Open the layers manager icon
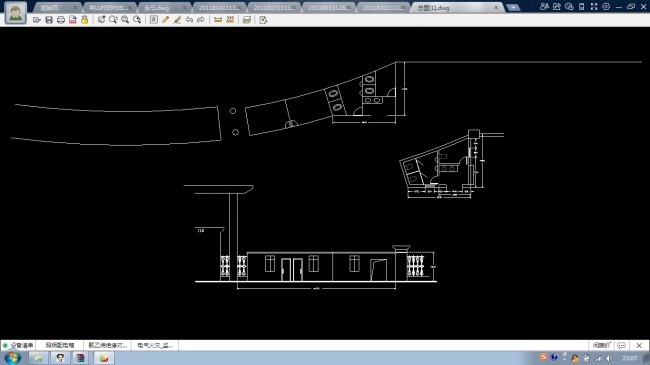 tap(247, 20)
